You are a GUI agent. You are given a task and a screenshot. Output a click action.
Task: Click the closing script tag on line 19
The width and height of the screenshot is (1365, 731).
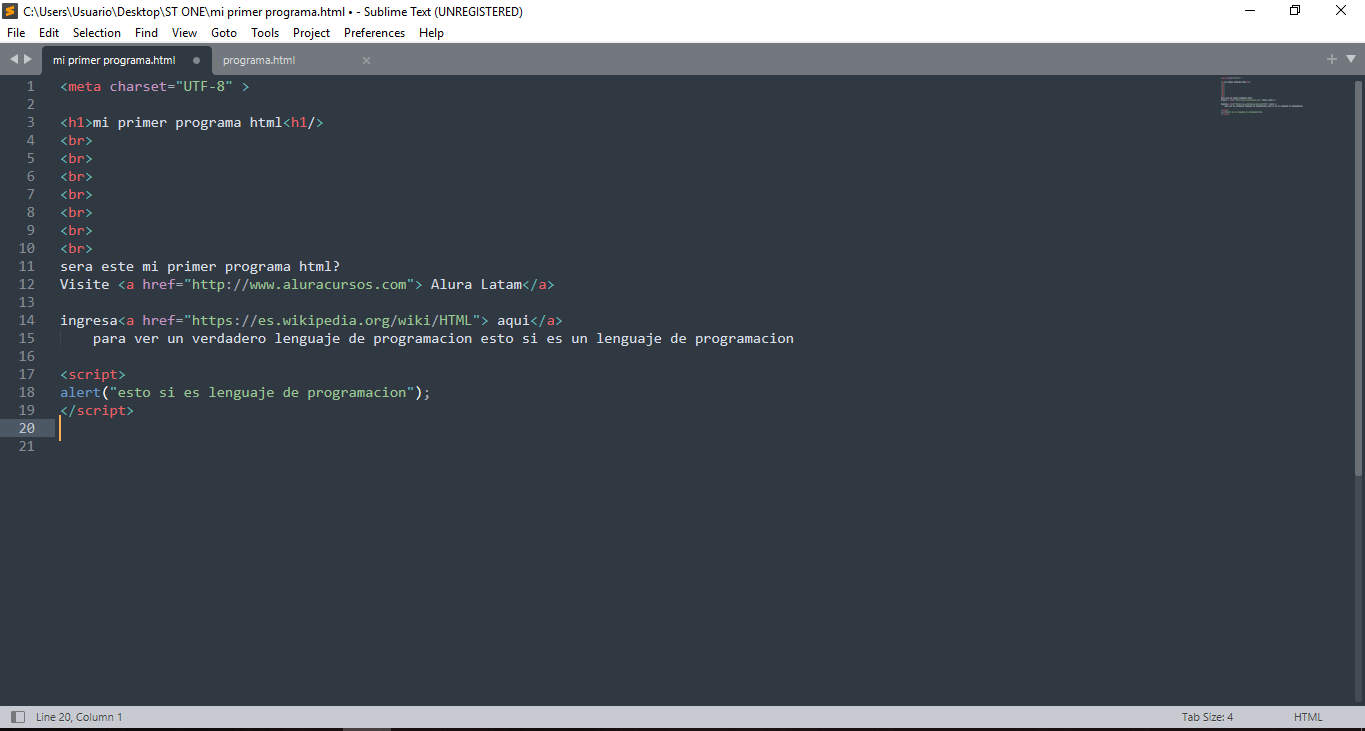[97, 410]
